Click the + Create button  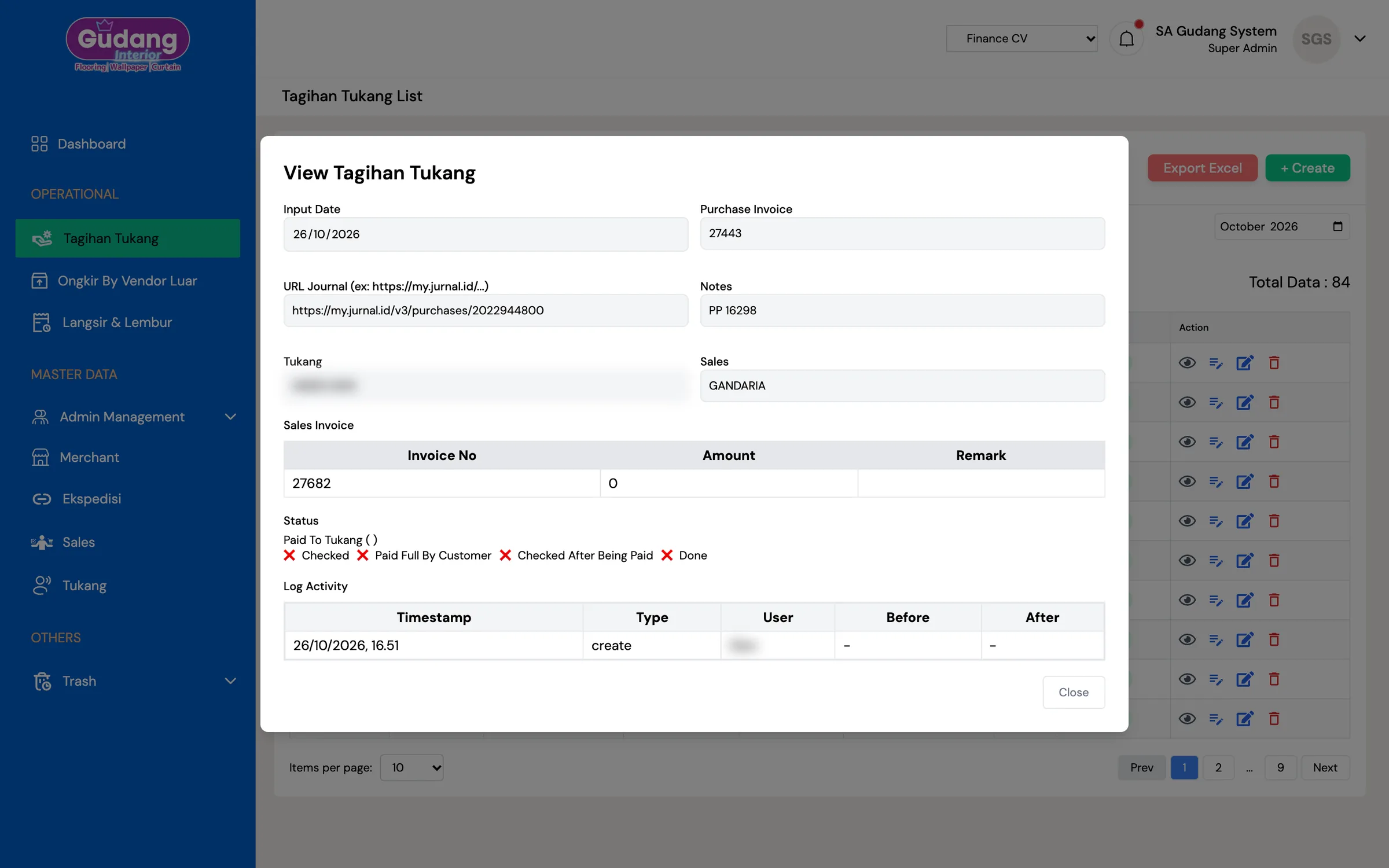click(x=1307, y=168)
